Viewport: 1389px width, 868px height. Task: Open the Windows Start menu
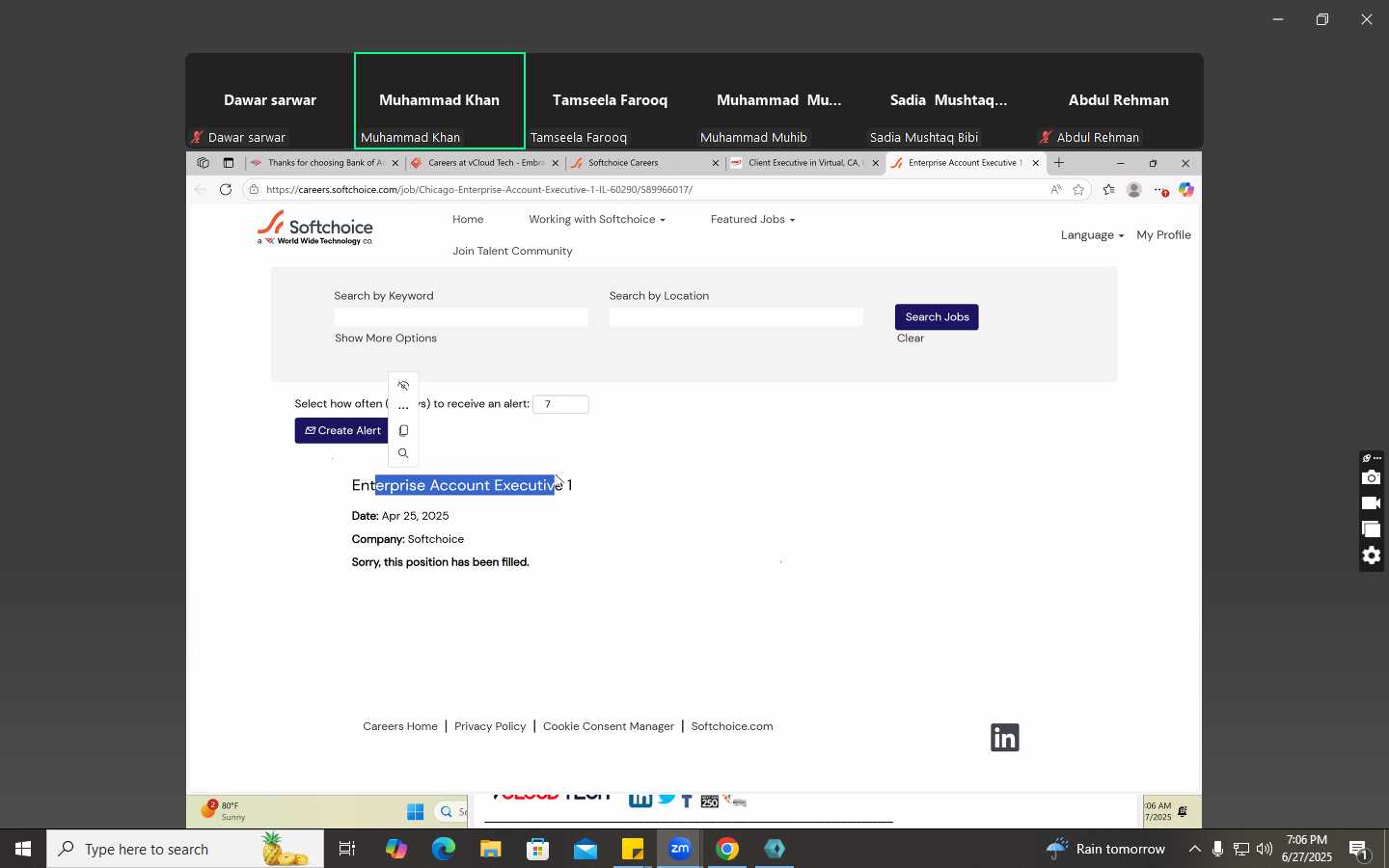coord(23,850)
